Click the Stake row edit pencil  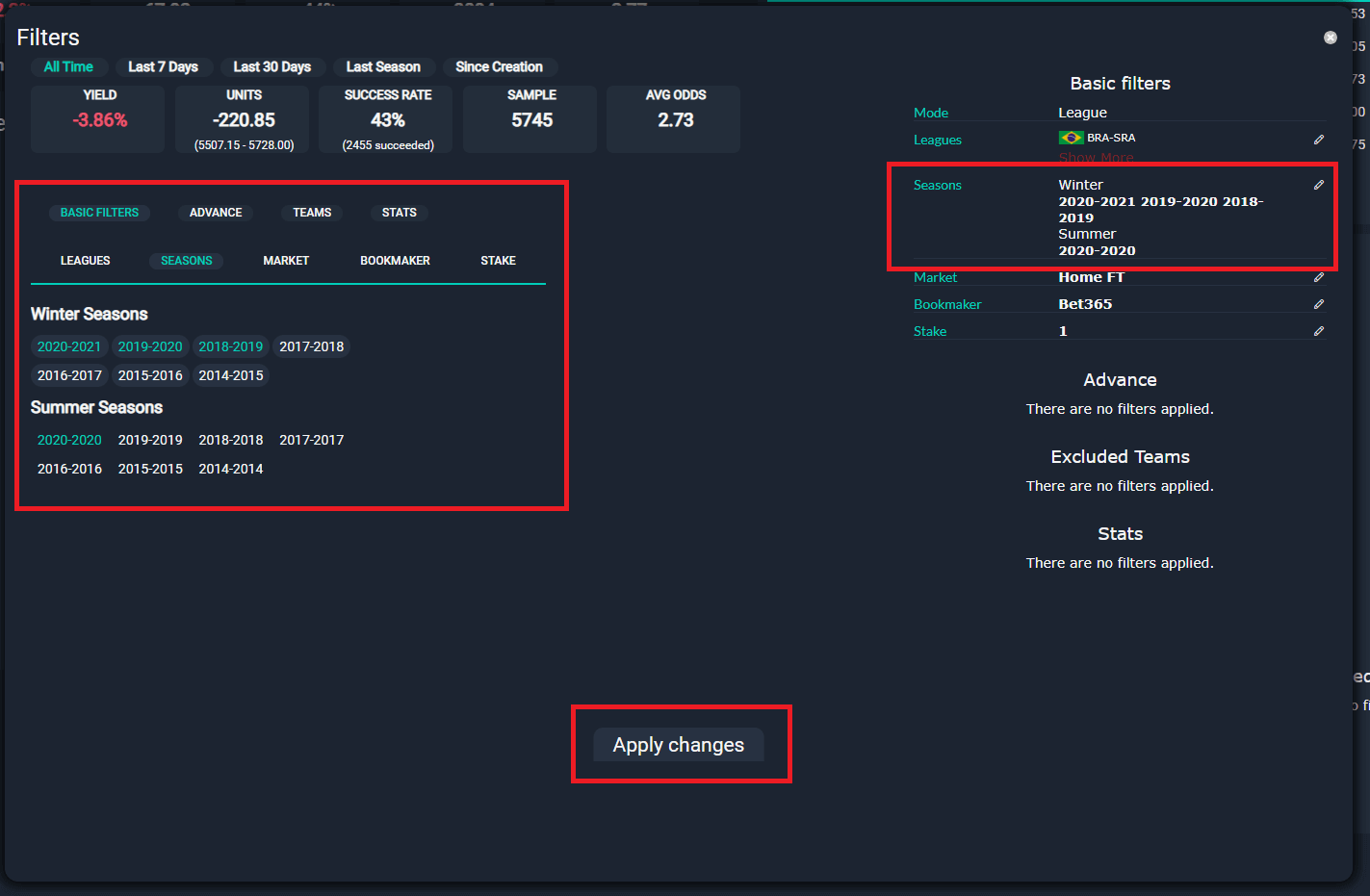tap(1318, 331)
